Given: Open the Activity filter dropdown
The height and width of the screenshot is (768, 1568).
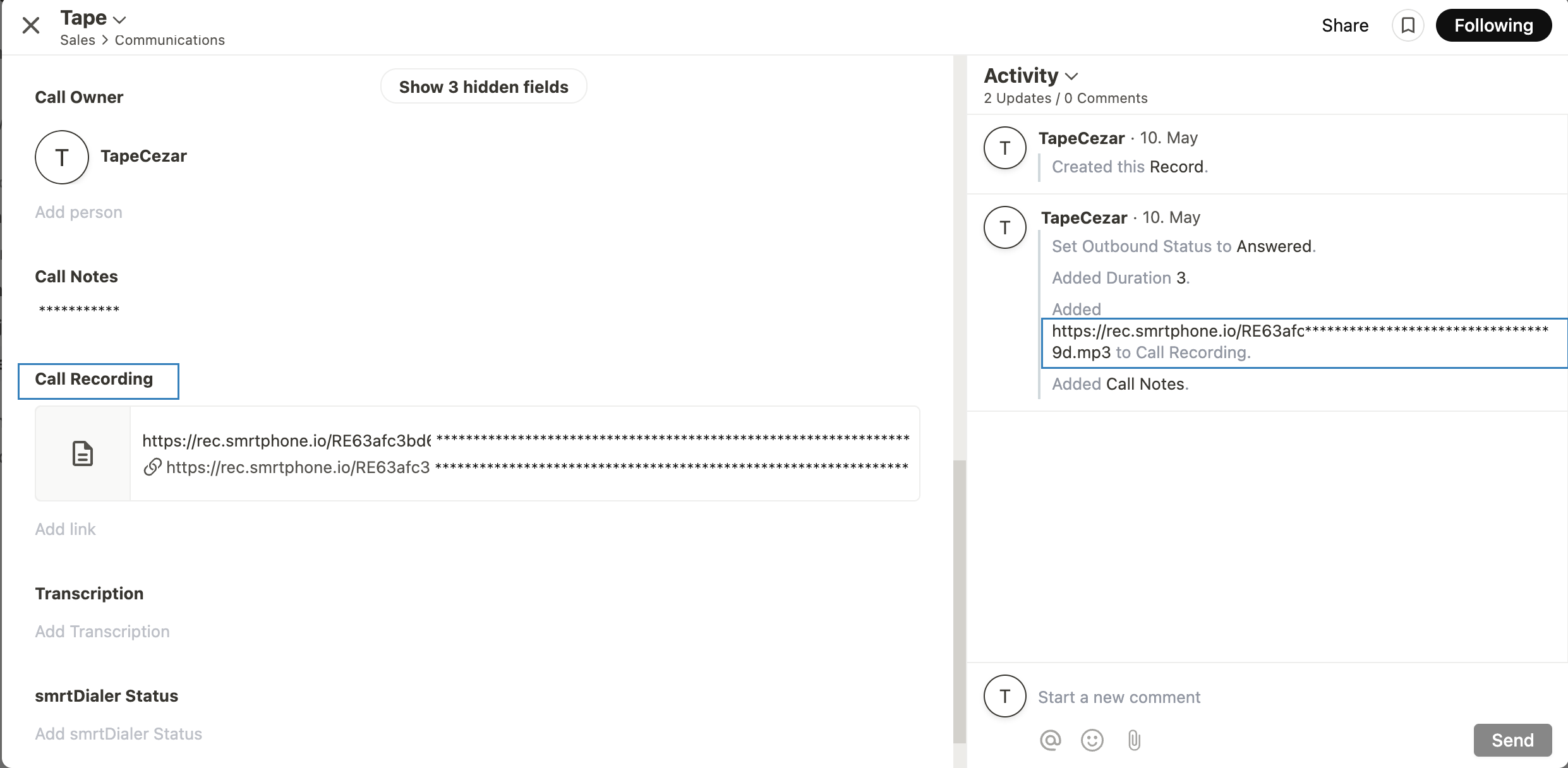Looking at the screenshot, I should coord(1071,76).
